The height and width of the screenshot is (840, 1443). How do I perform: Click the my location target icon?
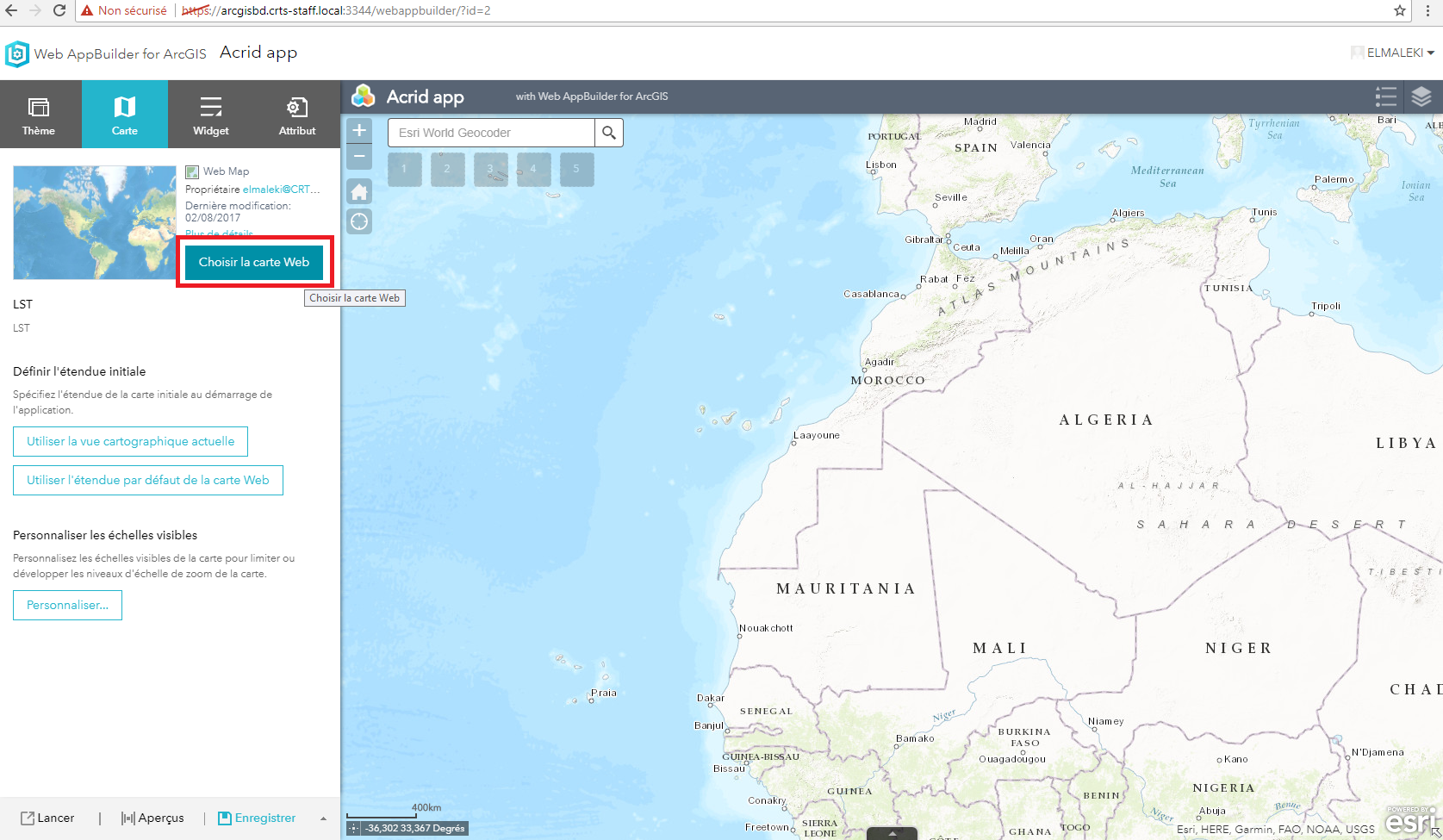[x=359, y=221]
